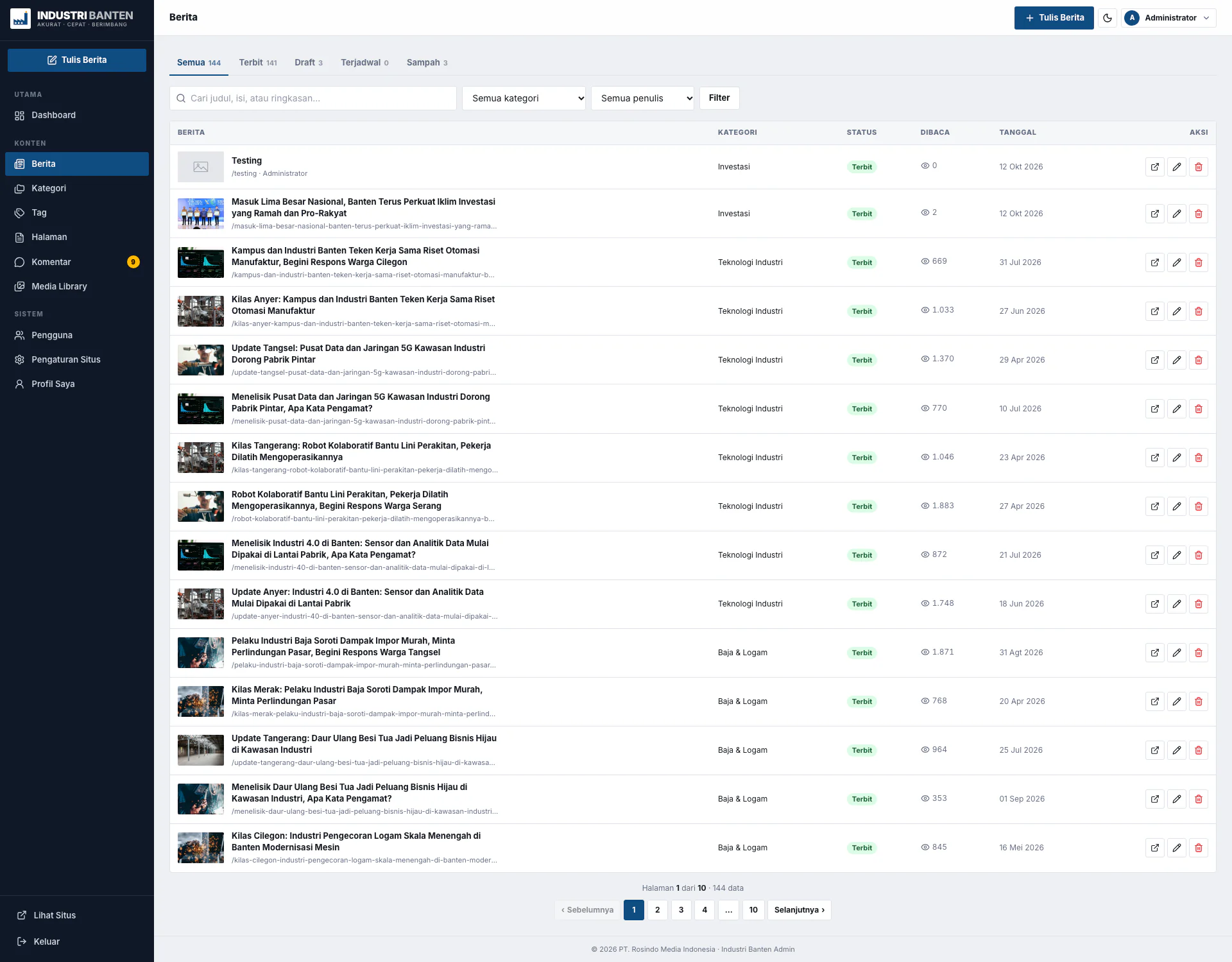
Task: Expand Semua kategori dropdown
Action: point(524,98)
